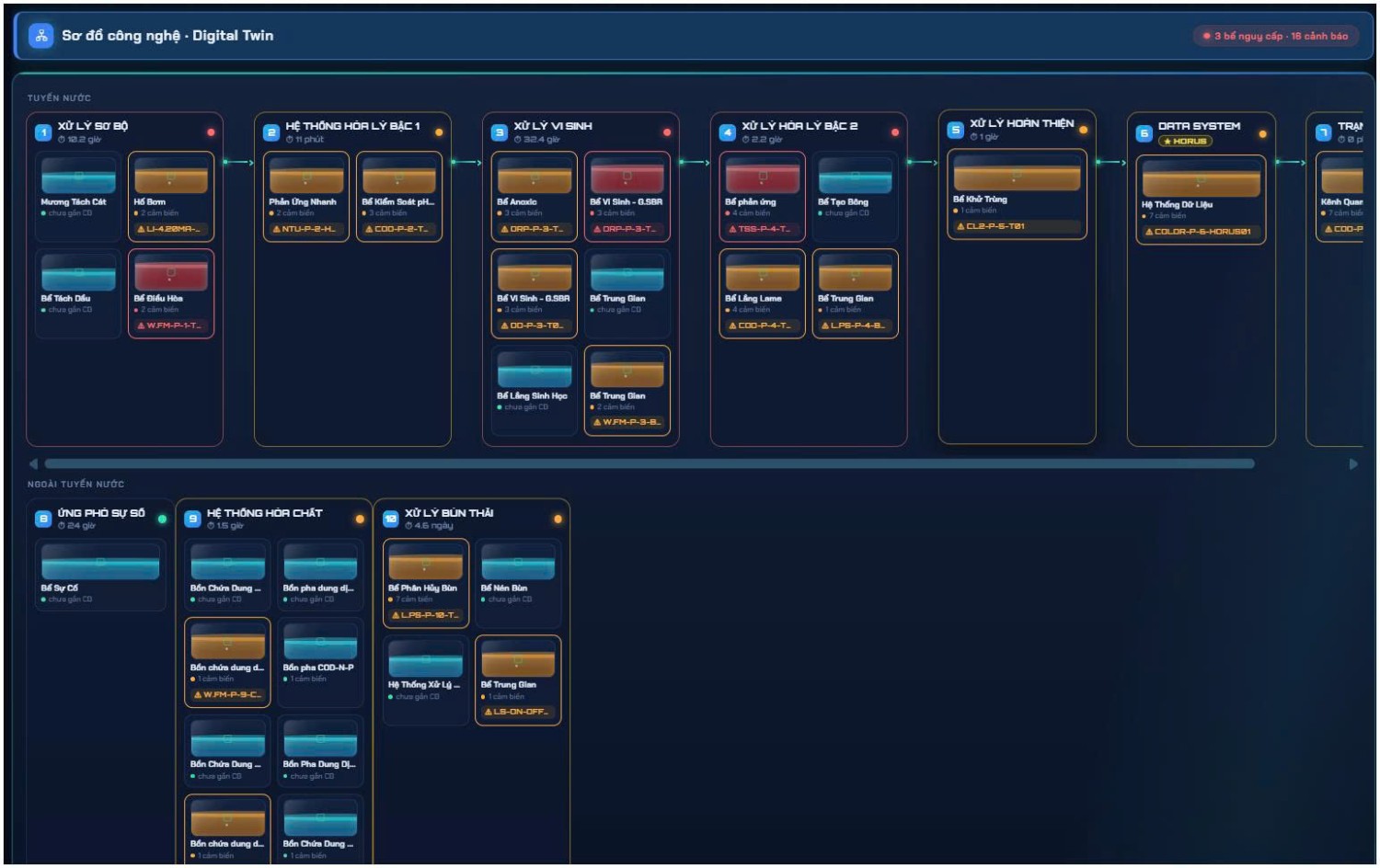
Task: Open the COD-P-4-T alarm chip on Bể Lắng Lame
Action: (x=763, y=325)
